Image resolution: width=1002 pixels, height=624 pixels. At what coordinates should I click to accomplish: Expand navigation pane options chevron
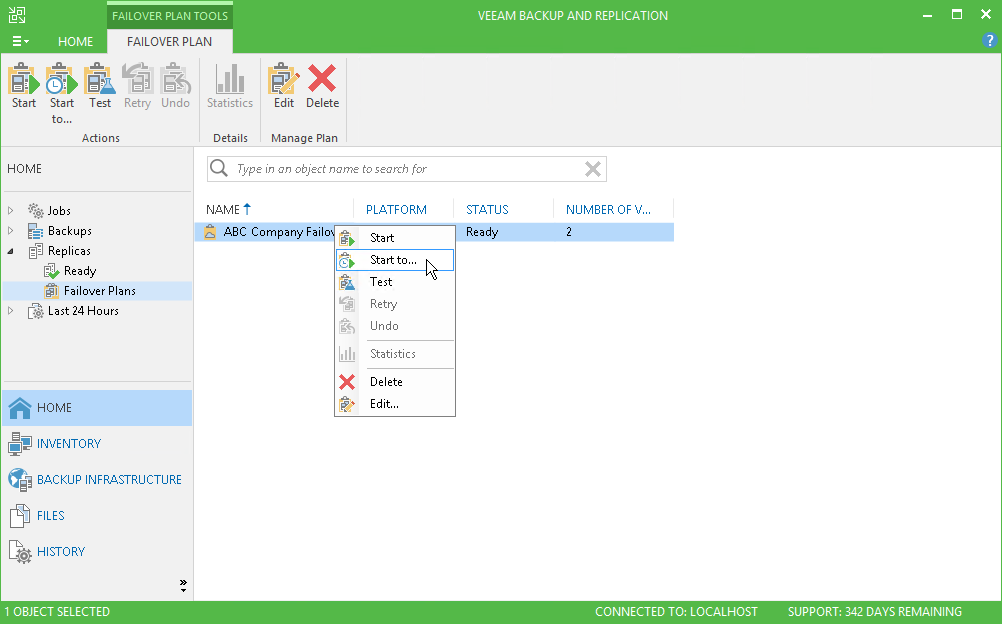pyautogui.click(x=183, y=585)
